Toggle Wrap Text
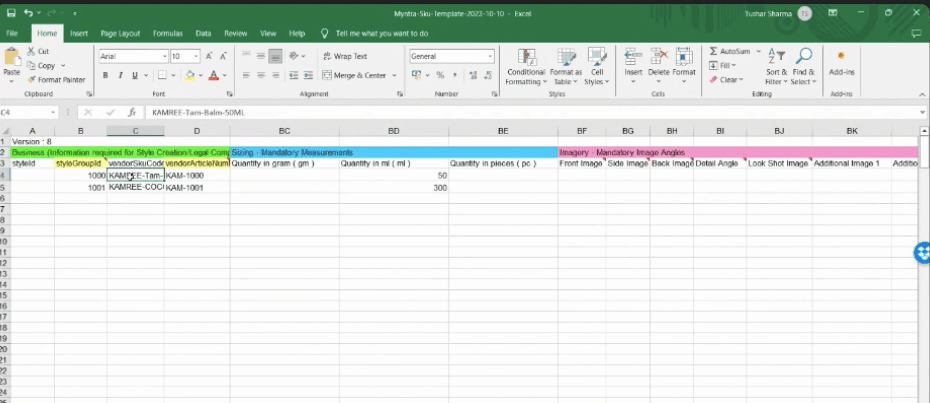 (x=346, y=56)
